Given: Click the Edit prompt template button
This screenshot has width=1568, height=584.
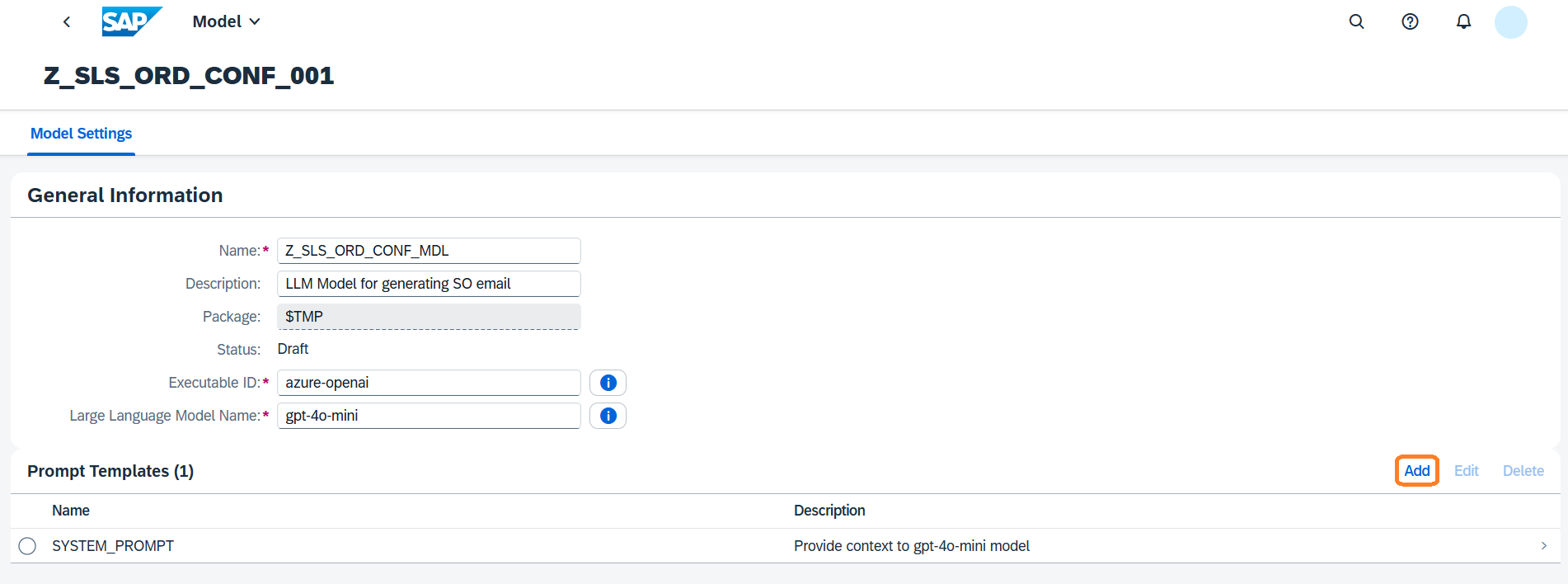Looking at the screenshot, I should pyautogui.click(x=1466, y=471).
